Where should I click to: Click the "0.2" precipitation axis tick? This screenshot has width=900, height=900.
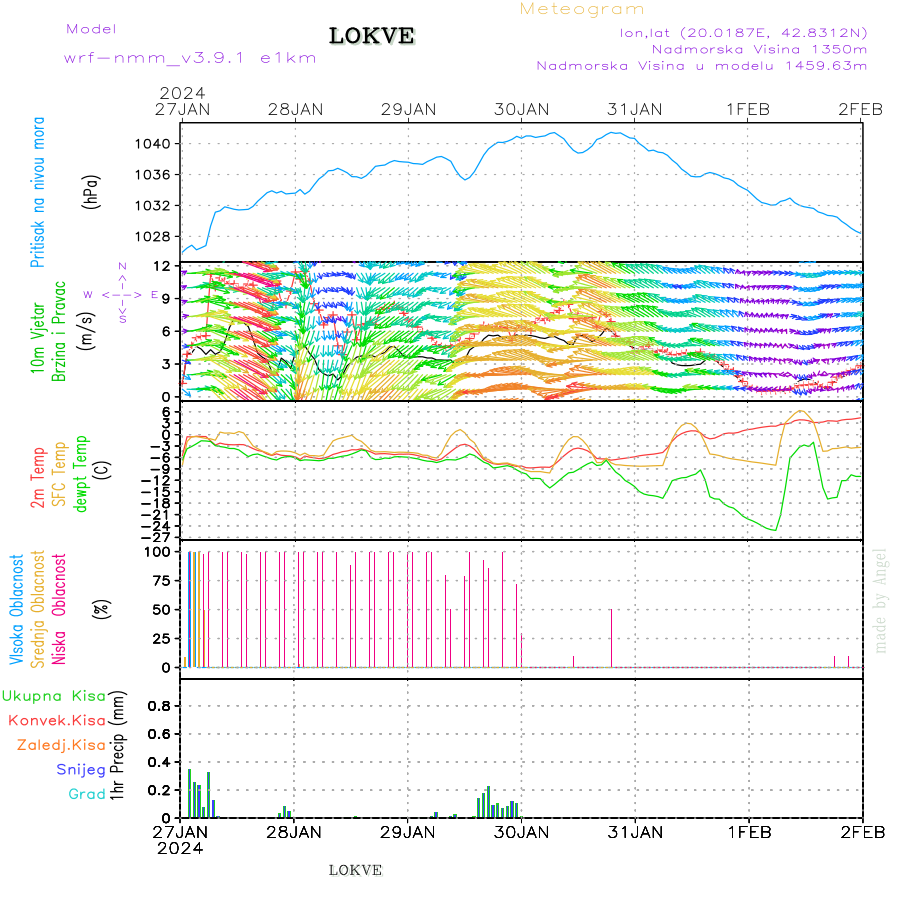pos(159,790)
